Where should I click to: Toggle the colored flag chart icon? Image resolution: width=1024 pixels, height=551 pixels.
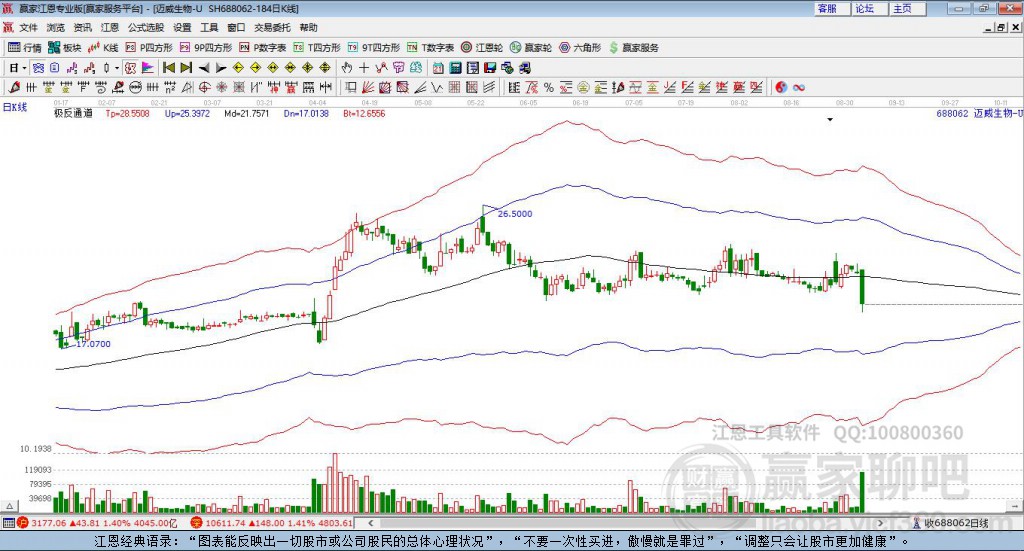pos(148,68)
